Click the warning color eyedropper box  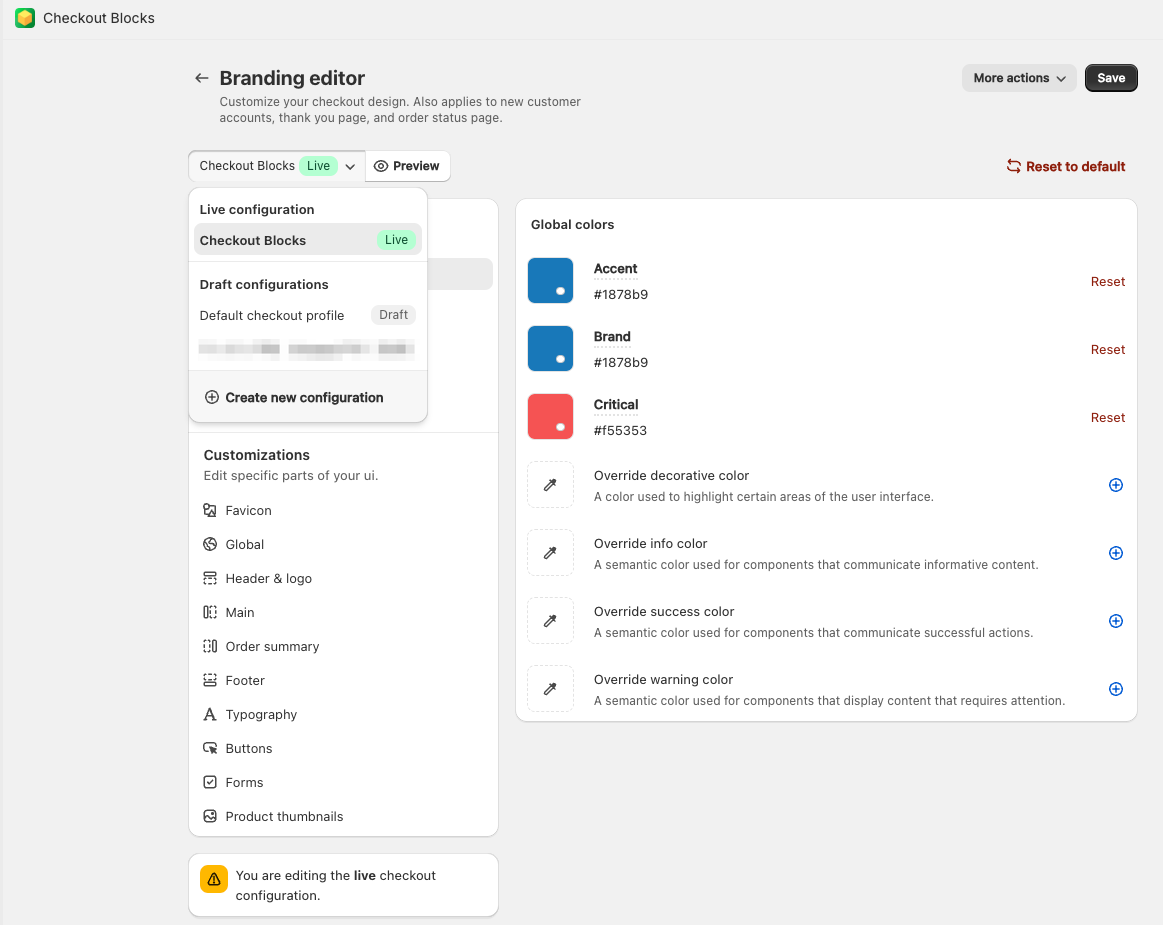550,689
